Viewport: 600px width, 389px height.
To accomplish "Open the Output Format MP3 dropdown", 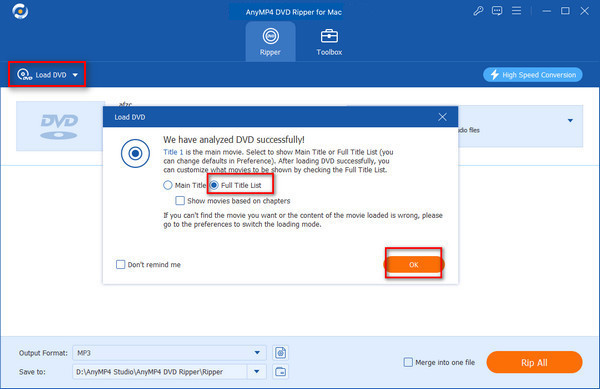I will 169,353.
